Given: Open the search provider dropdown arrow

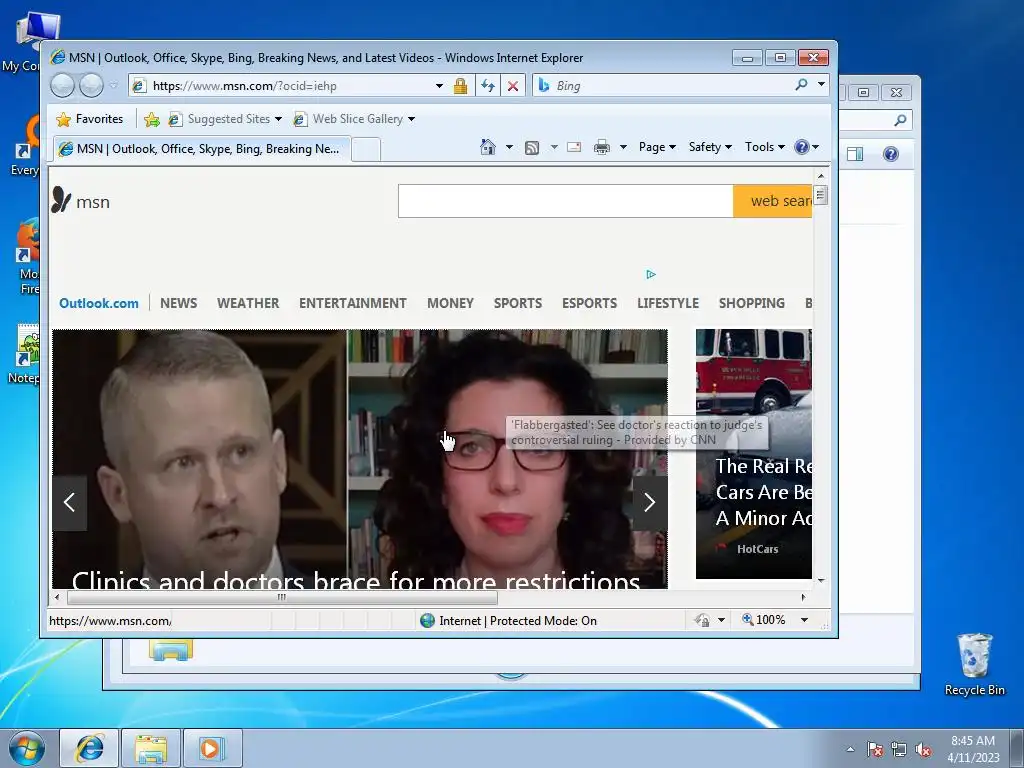Looking at the screenshot, I should pos(822,84).
